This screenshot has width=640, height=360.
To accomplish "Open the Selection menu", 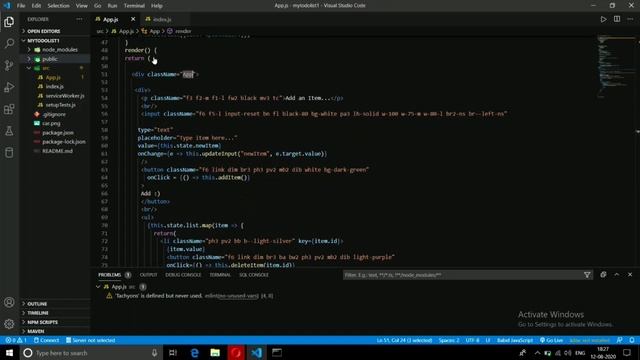I will (58, 6).
